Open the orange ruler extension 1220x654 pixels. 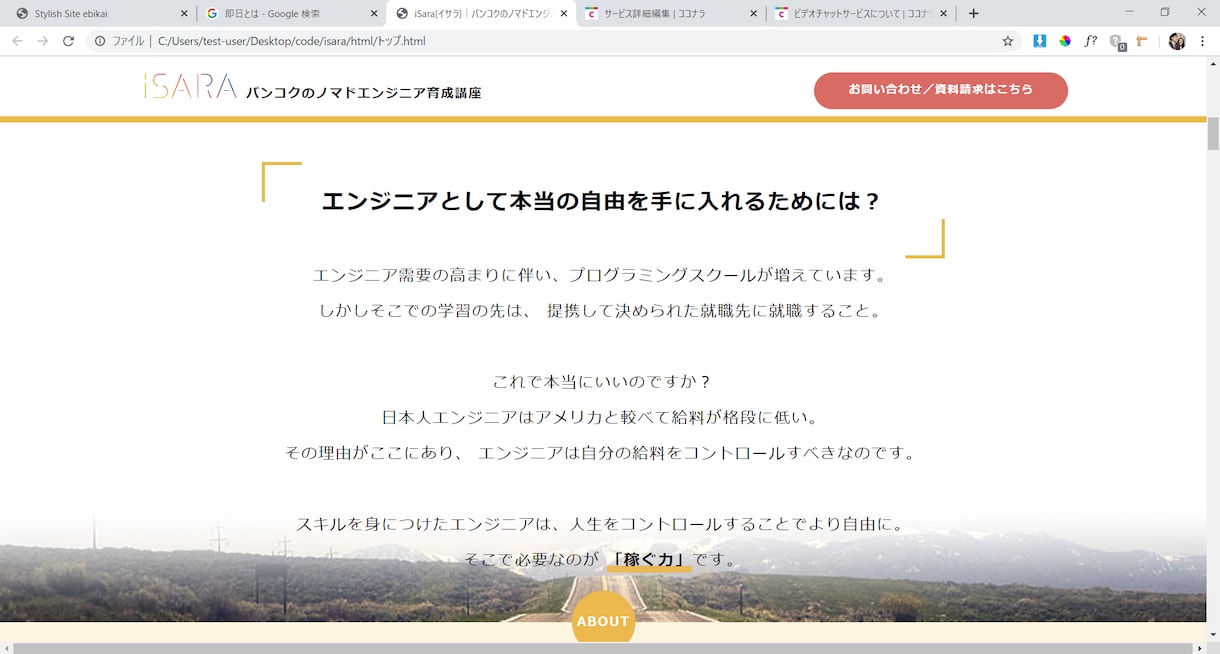pos(1142,41)
